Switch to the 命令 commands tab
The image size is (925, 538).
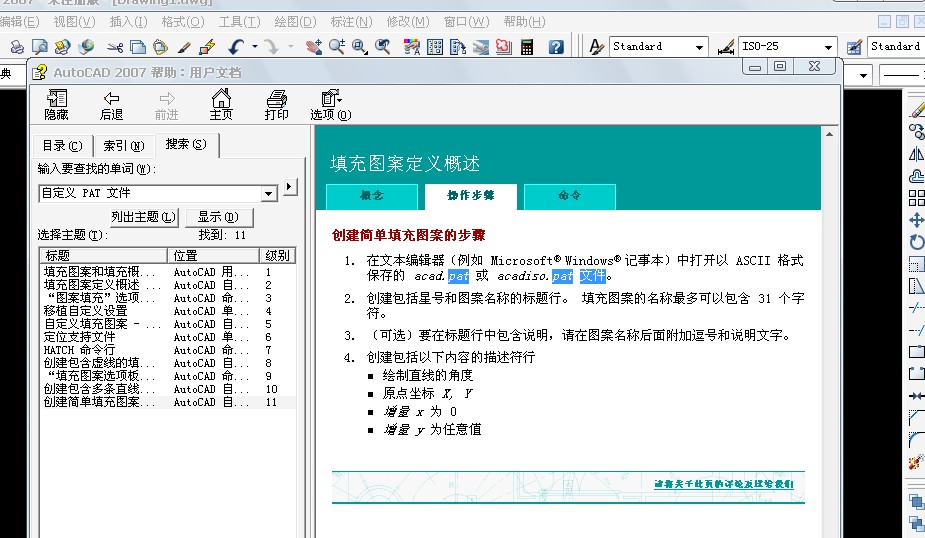point(569,196)
